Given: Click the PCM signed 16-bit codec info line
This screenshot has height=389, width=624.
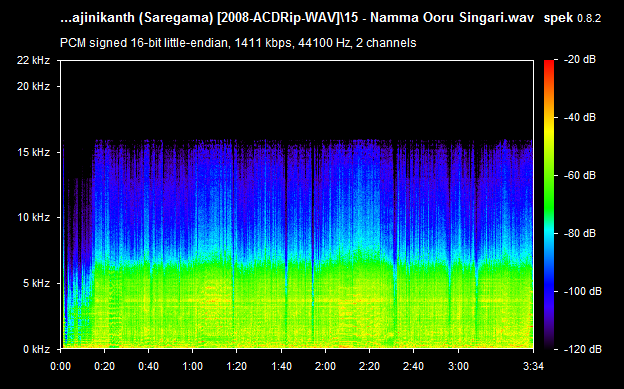Looking at the screenshot, I should pyautogui.click(x=238, y=43).
